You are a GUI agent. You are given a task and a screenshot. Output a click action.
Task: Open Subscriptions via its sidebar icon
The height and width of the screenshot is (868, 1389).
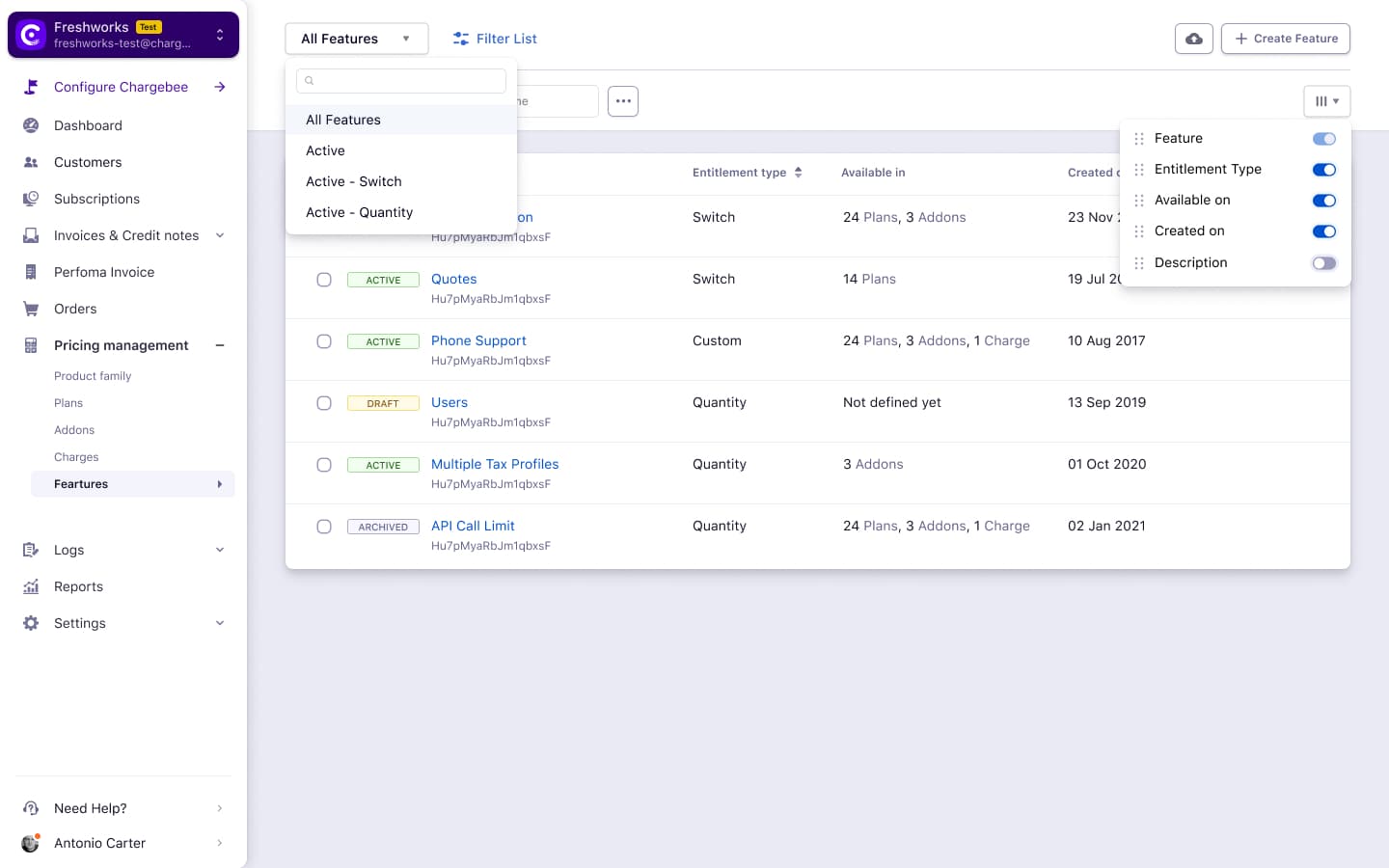coord(31,199)
